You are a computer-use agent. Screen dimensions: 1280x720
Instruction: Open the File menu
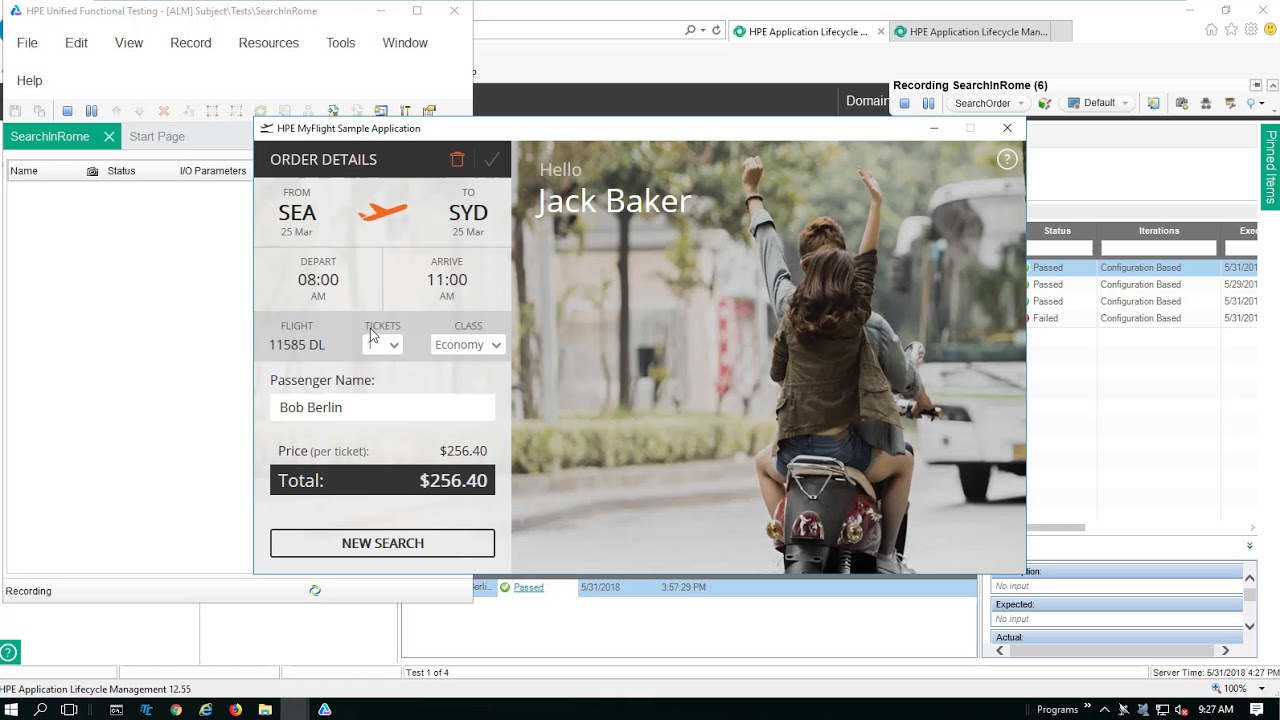pyautogui.click(x=27, y=43)
